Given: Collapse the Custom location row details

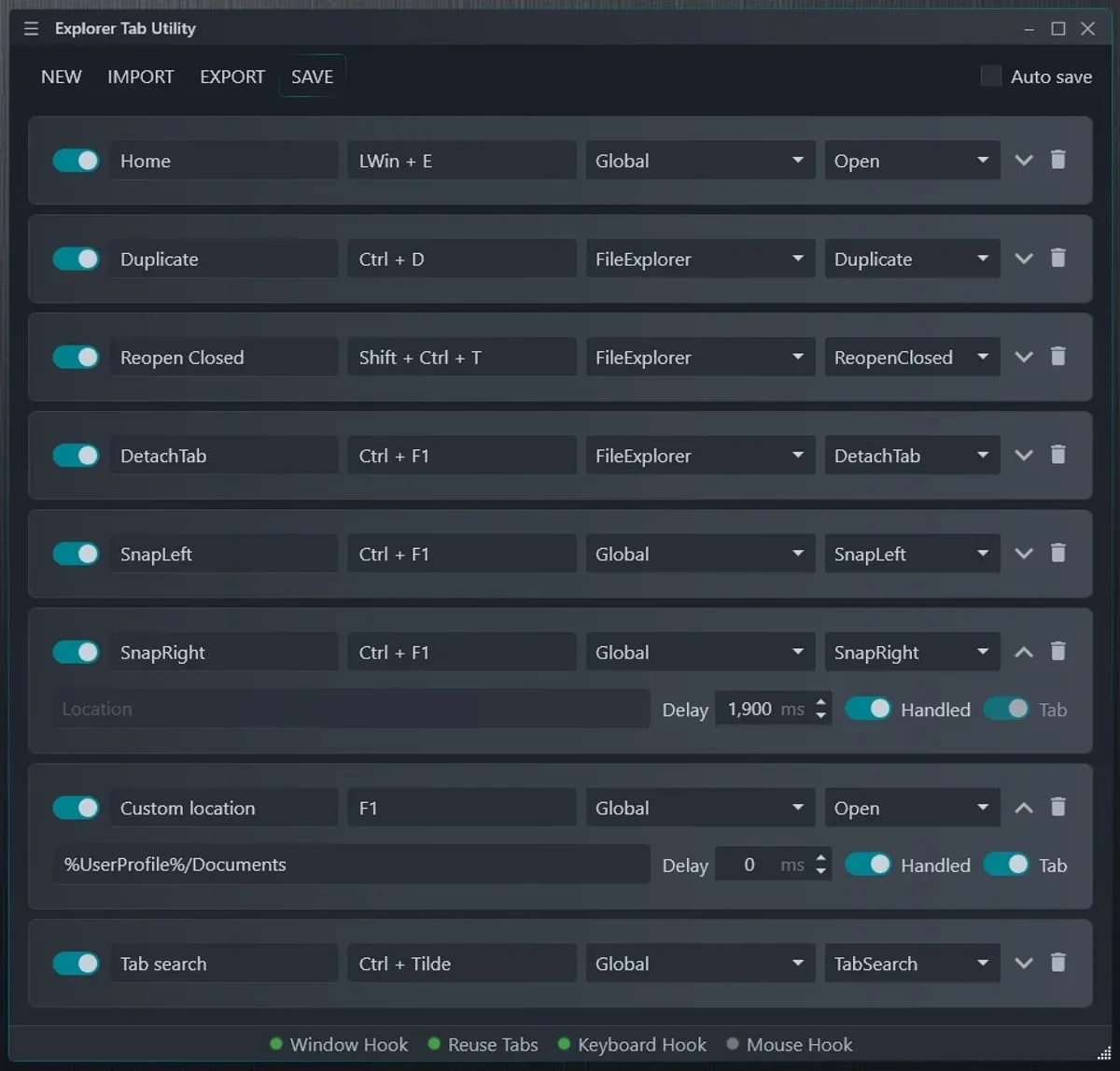Looking at the screenshot, I should [1024, 808].
